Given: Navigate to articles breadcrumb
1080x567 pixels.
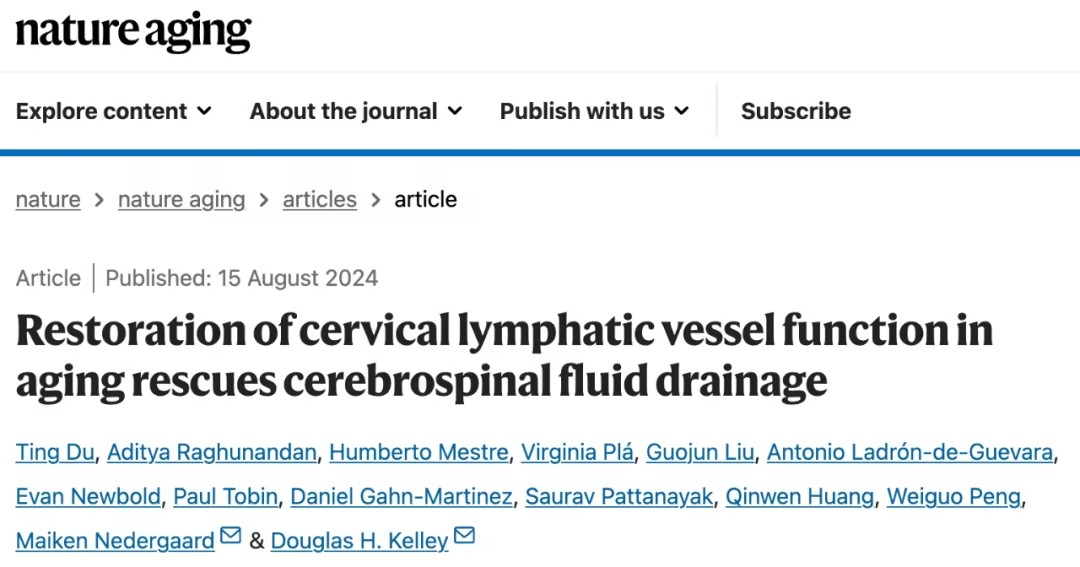Looking at the screenshot, I should (x=319, y=199).
